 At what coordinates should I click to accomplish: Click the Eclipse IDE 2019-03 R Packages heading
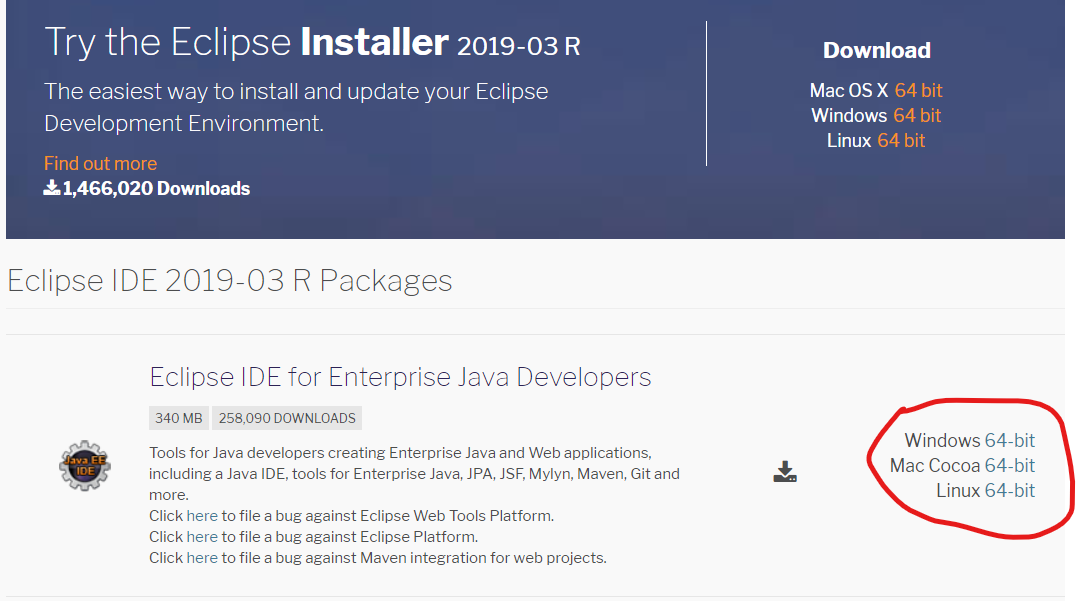(x=230, y=281)
